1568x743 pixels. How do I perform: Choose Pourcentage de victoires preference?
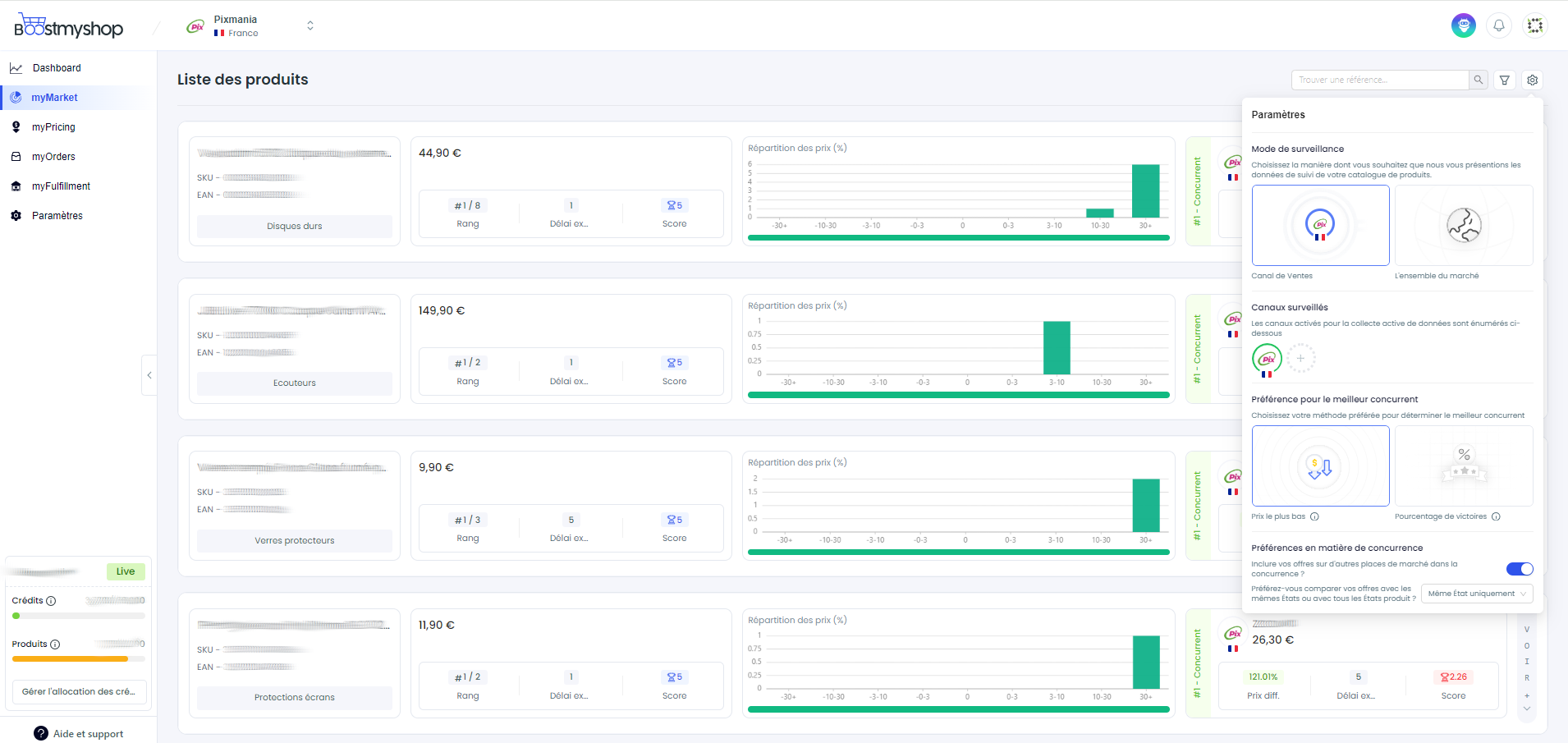click(1463, 466)
